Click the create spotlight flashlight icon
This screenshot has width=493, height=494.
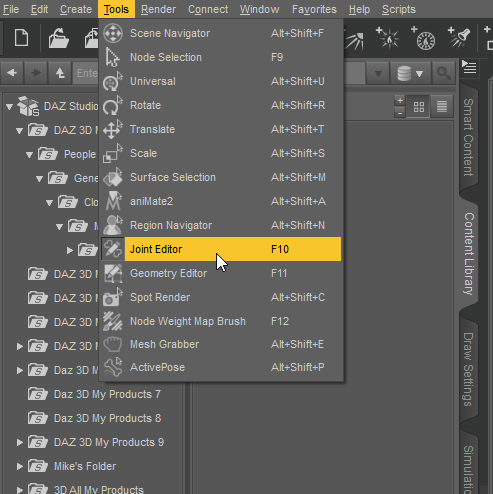click(459, 37)
